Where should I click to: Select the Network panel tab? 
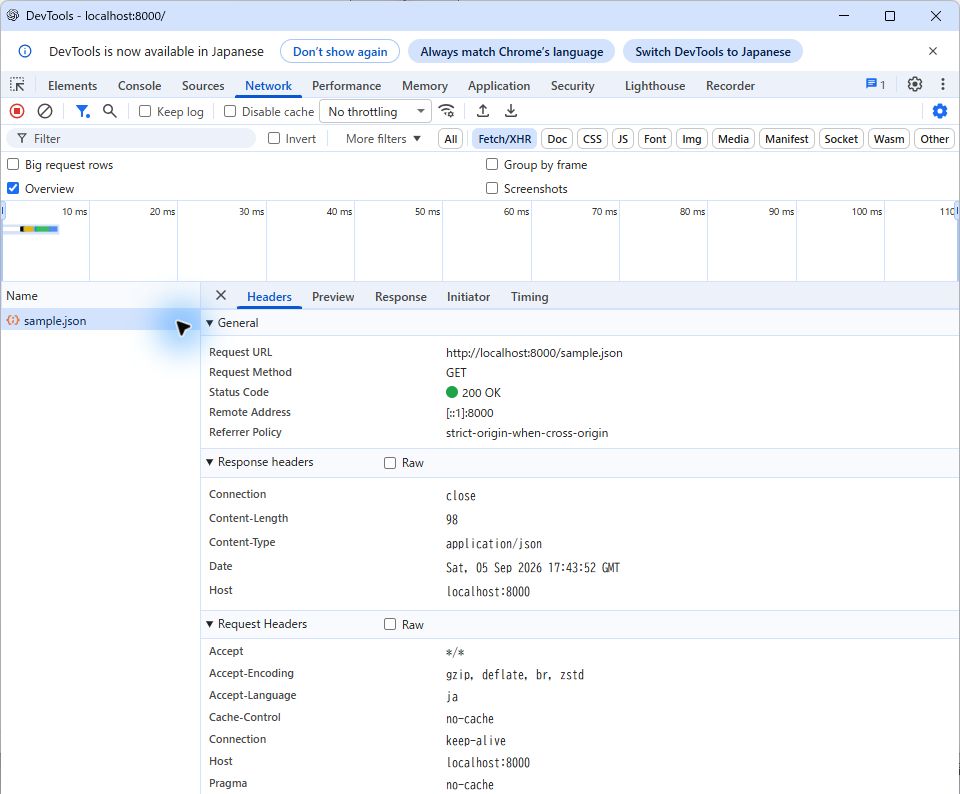click(x=268, y=86)
